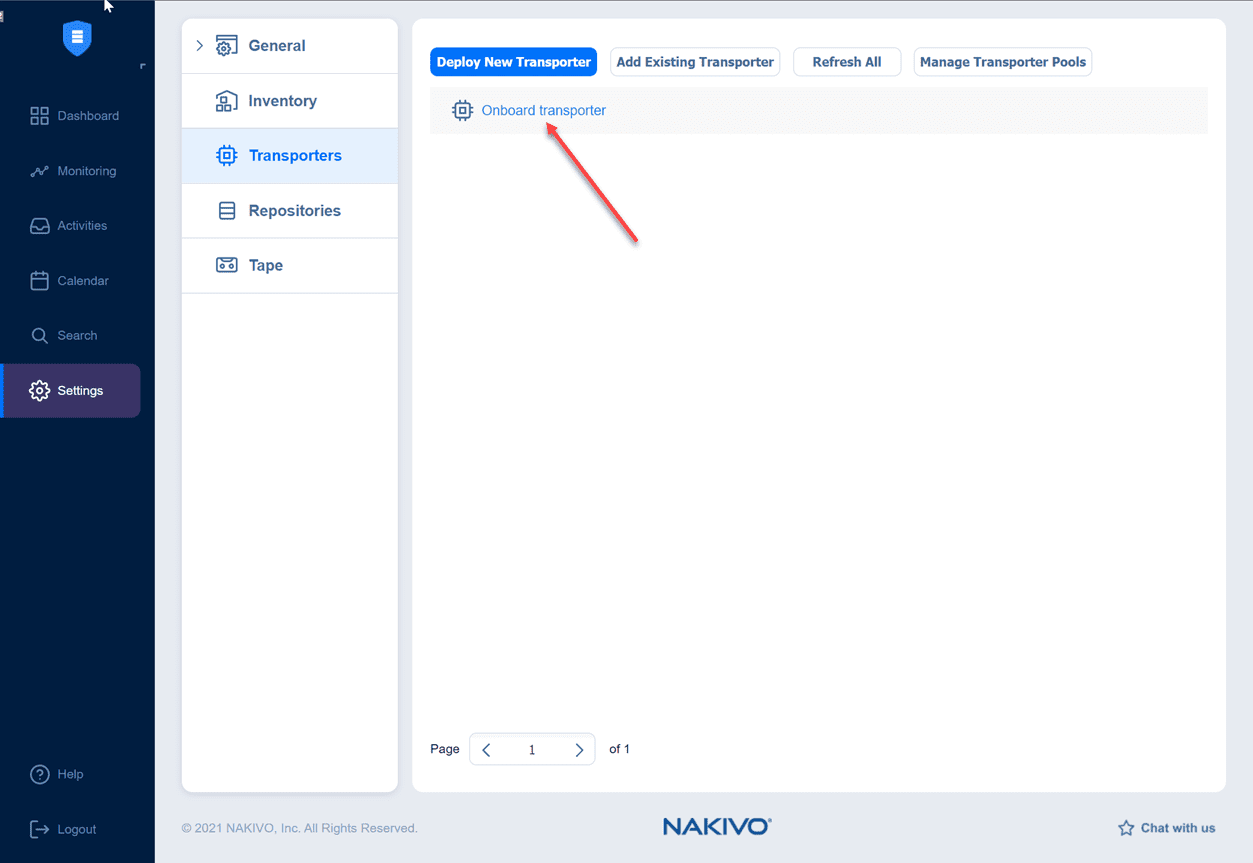Go to next page with right arrow
The width and height of the screenshot is (1253, 863).
pos(579,748)
